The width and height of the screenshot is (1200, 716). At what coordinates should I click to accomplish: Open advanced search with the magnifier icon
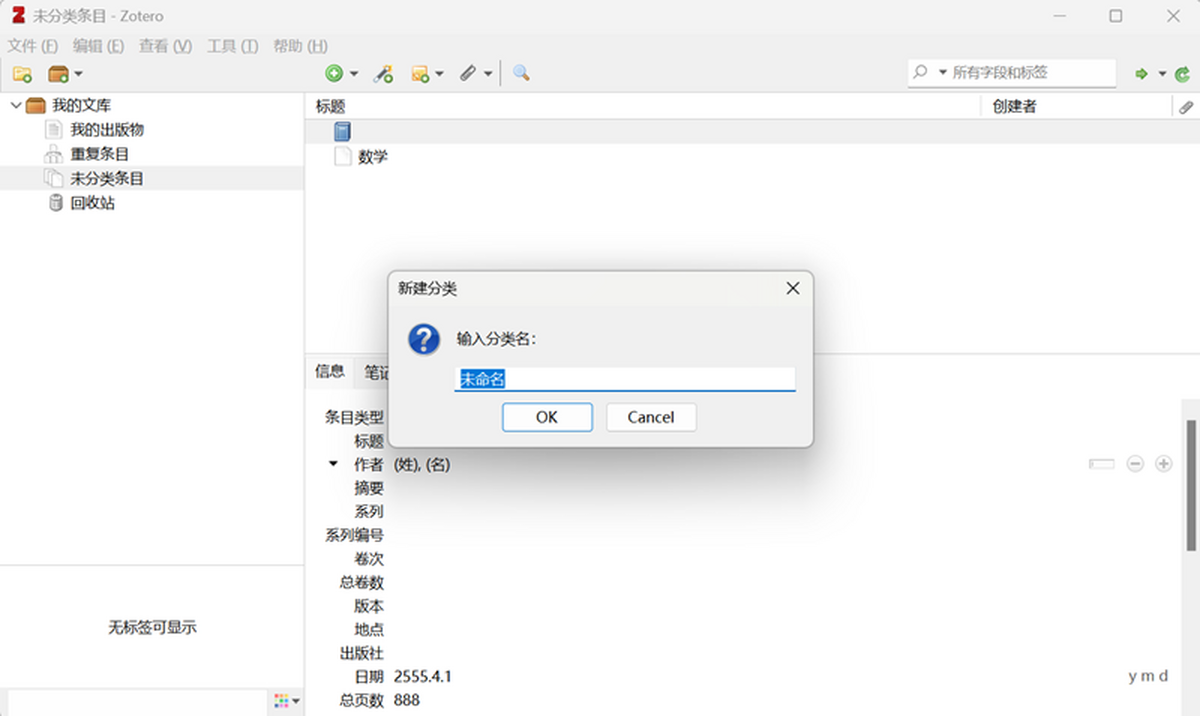tap(520, 73)
